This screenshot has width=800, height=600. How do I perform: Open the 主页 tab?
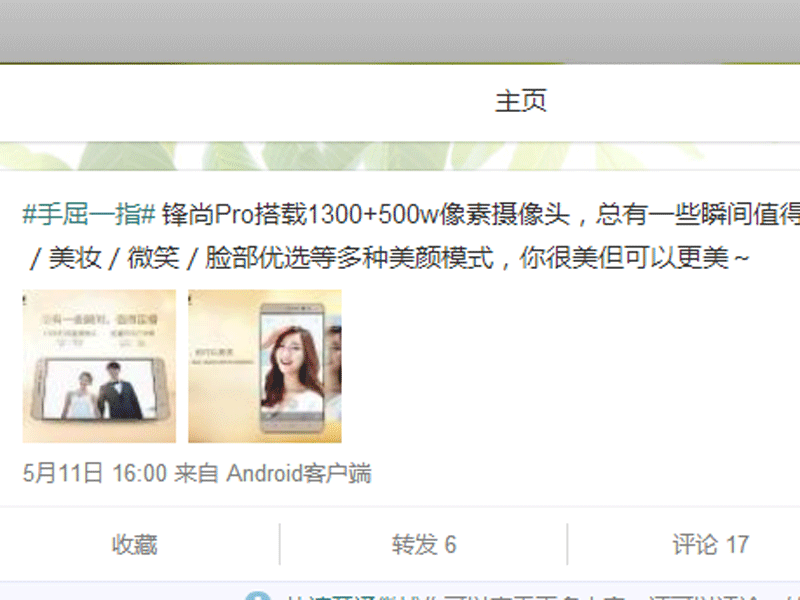[x=521, y=101]
